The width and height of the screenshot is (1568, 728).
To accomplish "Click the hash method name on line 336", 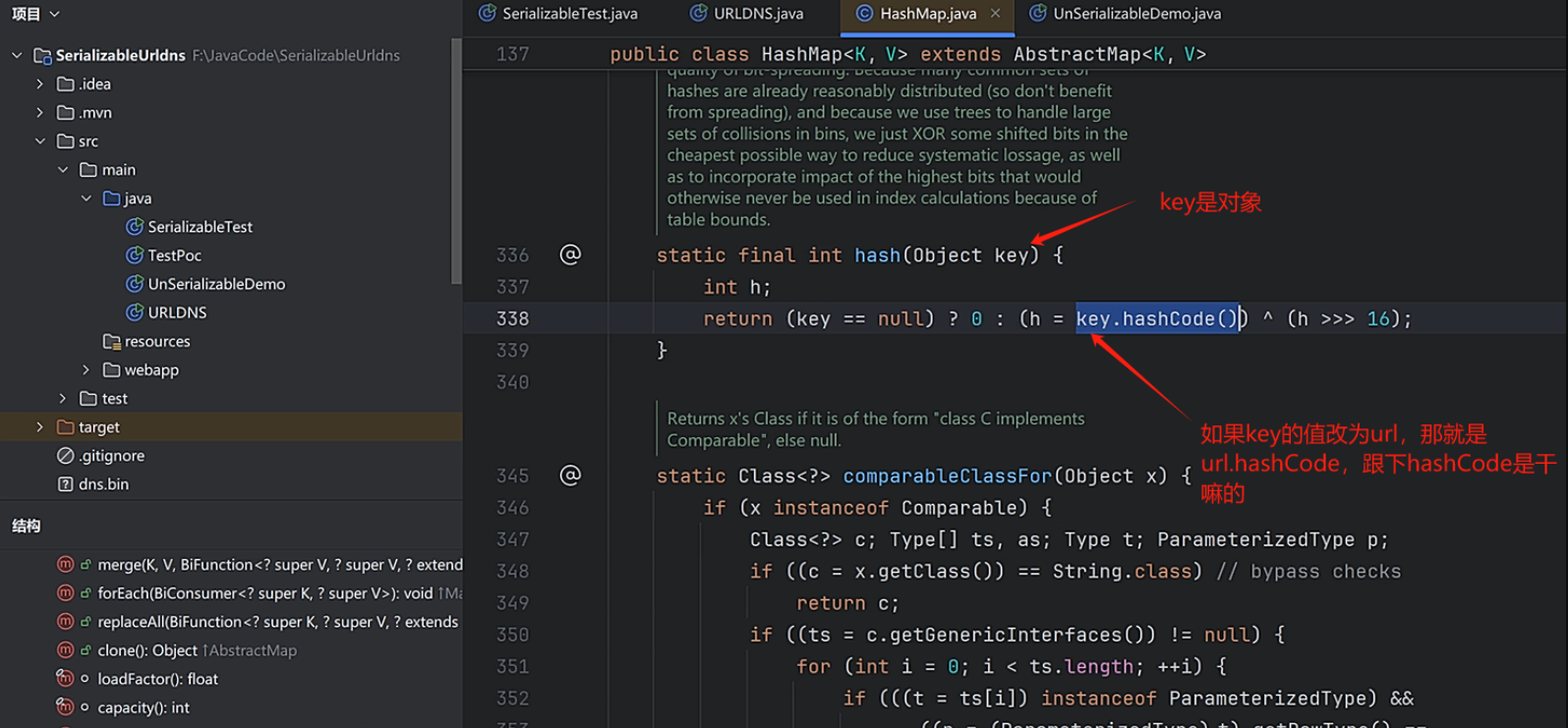I will [877, 255].
